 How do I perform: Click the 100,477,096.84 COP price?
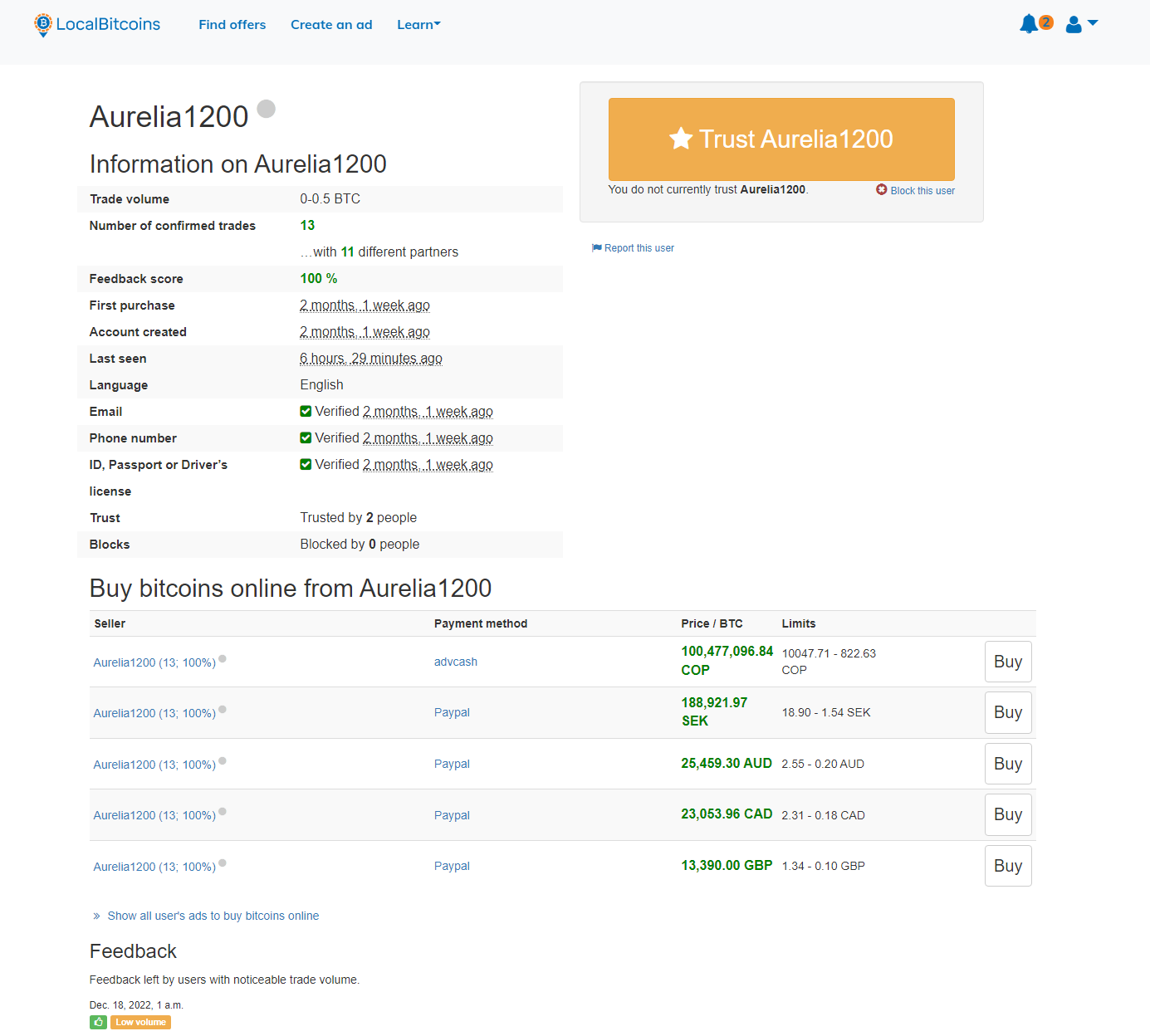click(x=727, y=661)
